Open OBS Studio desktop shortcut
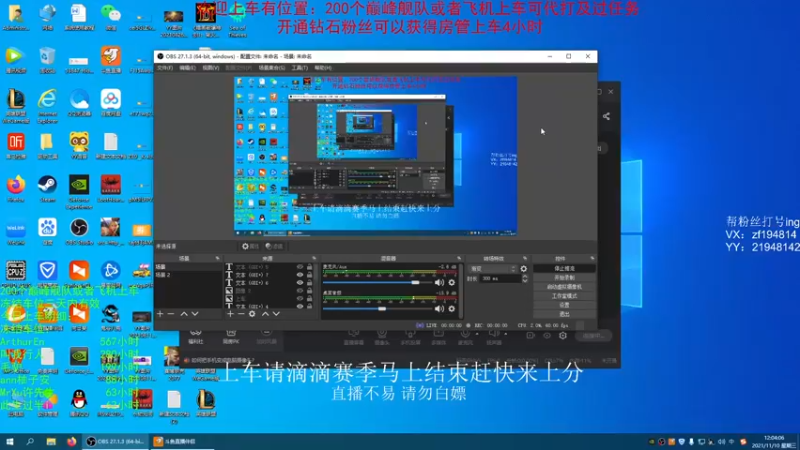 coord(79,232)
